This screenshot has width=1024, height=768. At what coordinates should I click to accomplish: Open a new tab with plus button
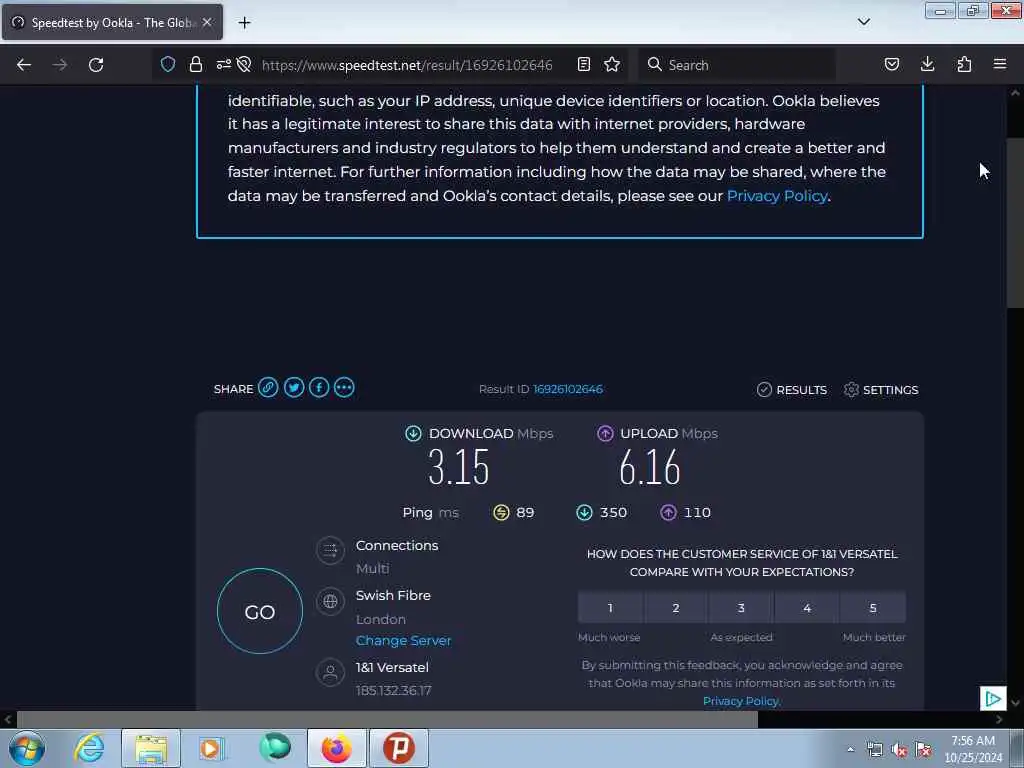coord(244,23)
